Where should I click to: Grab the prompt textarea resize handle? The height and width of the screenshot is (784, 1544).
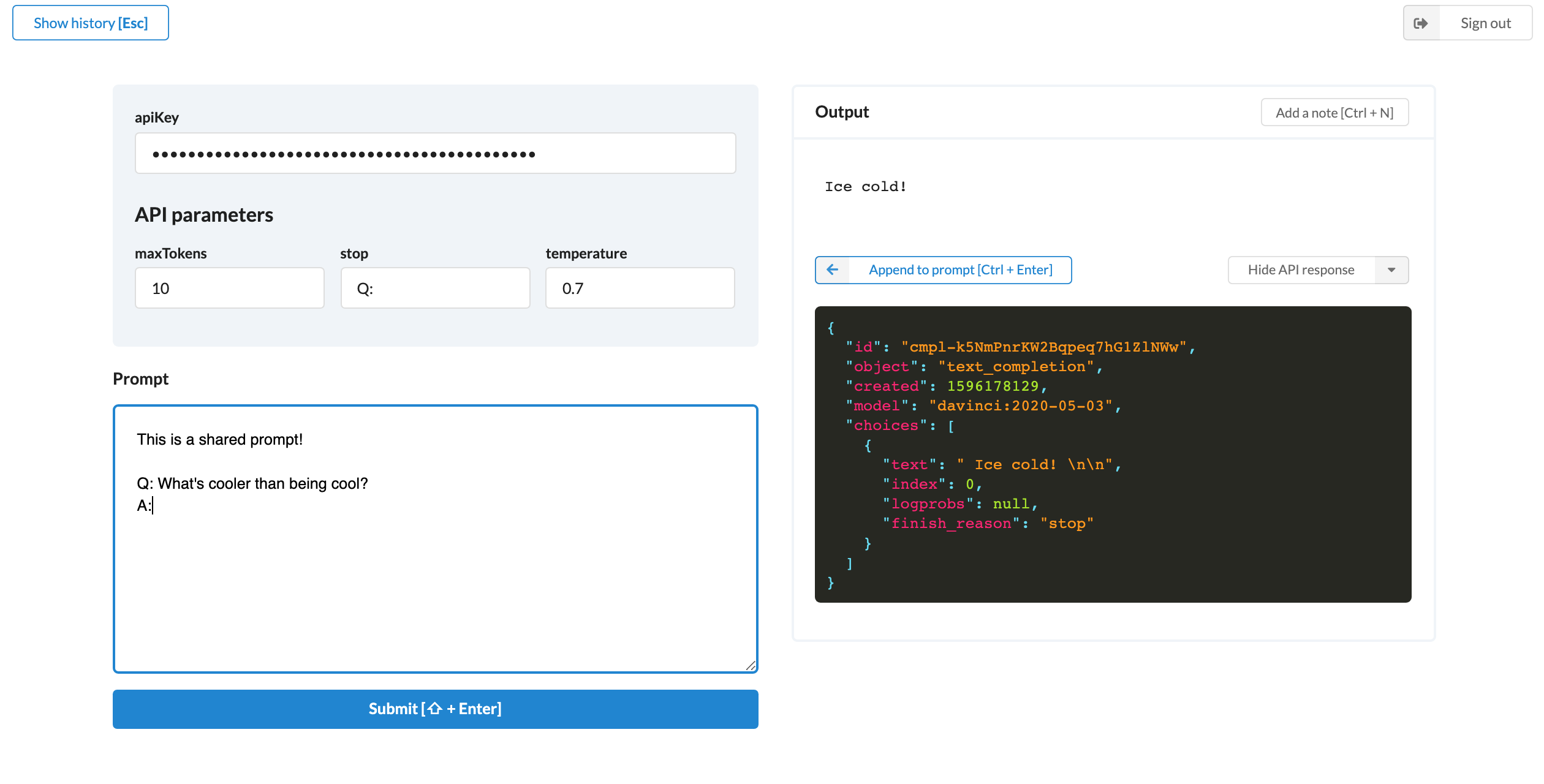click(751, 666)
